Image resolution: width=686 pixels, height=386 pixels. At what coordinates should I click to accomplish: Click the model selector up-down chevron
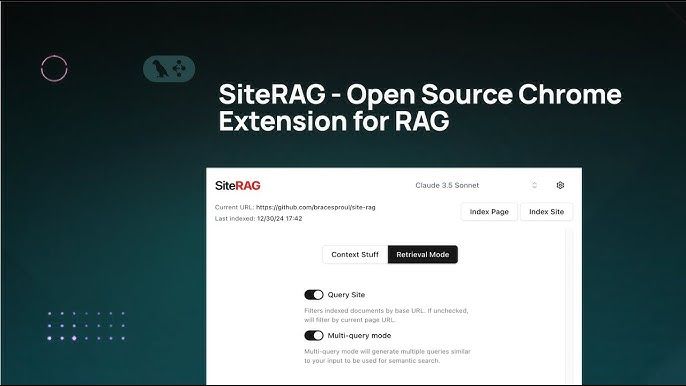(534, 185)
